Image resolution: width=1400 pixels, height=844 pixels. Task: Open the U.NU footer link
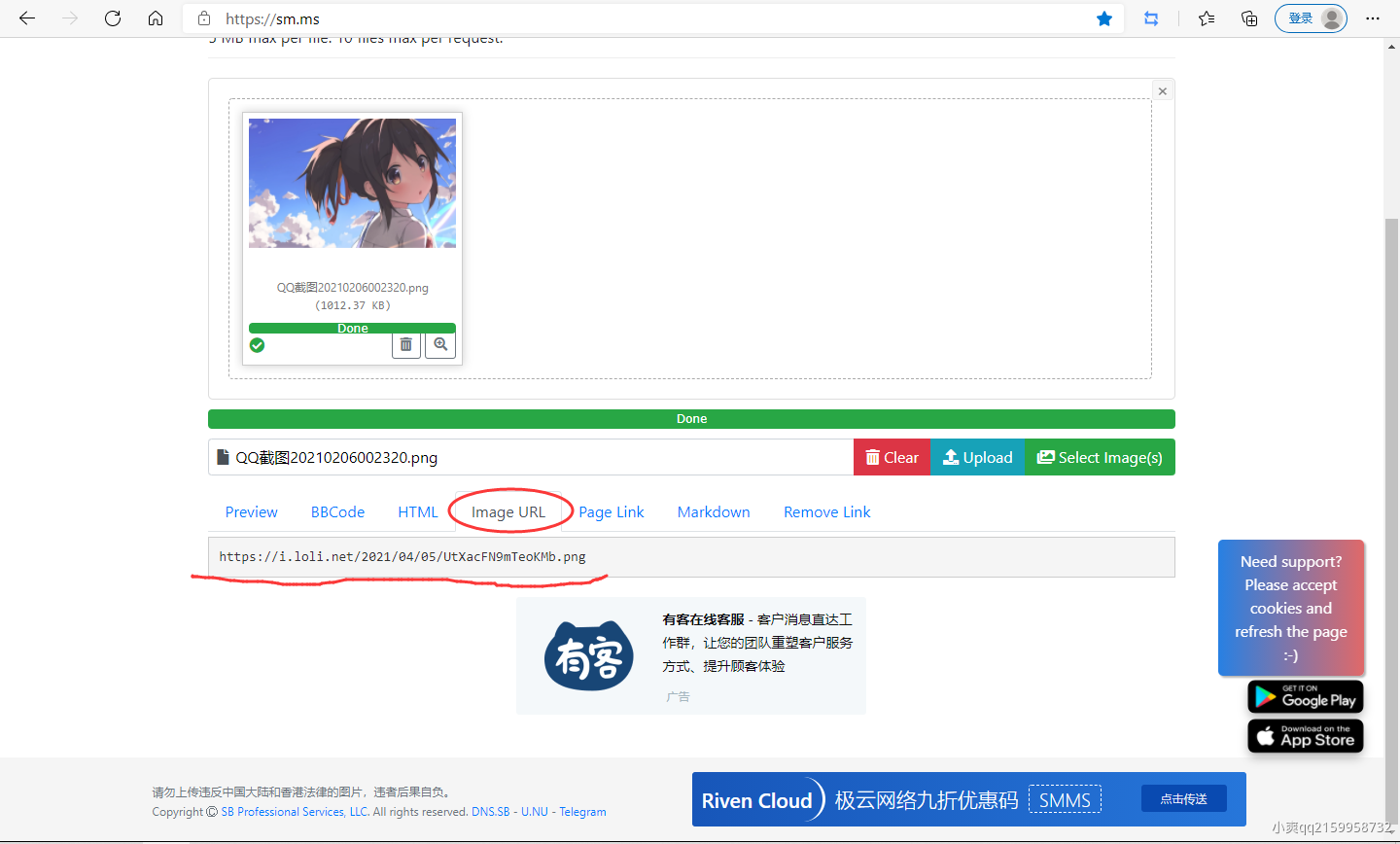[x=535, y=812]
